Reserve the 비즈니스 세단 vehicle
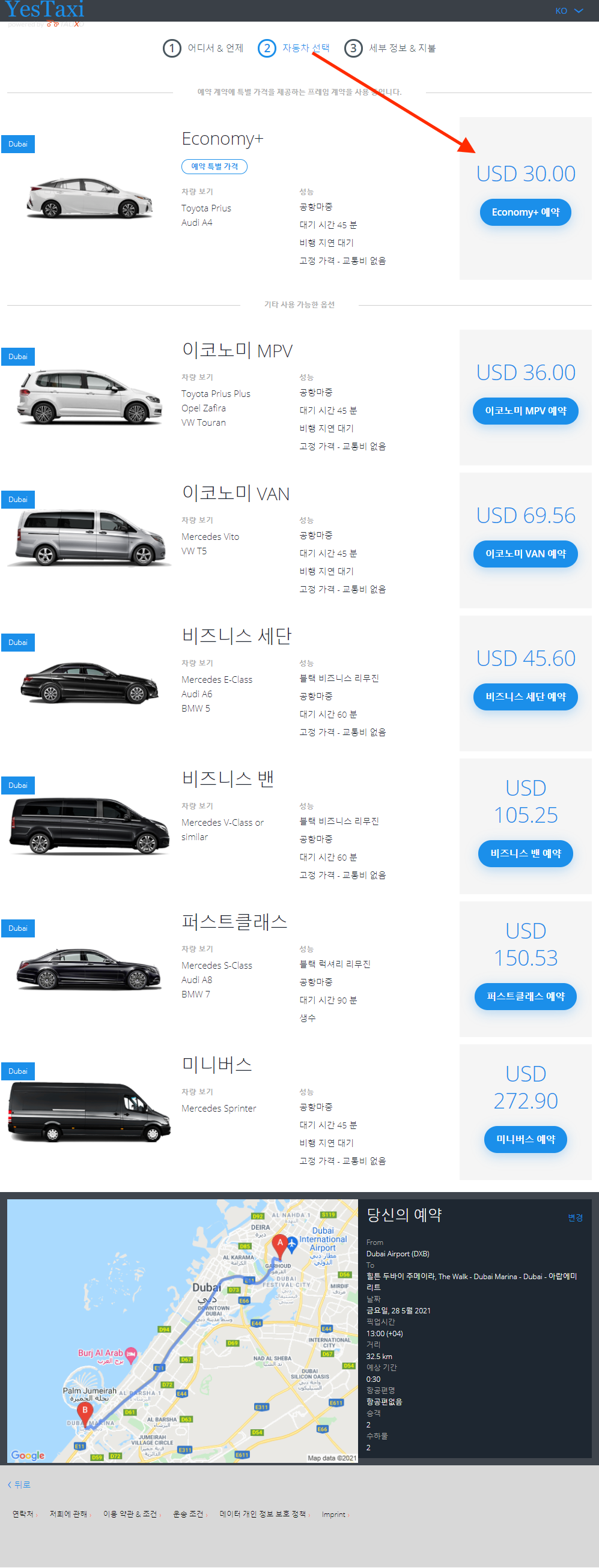Image resolution: width=599 pixels, height=1568 pixels. coord(525,697)
